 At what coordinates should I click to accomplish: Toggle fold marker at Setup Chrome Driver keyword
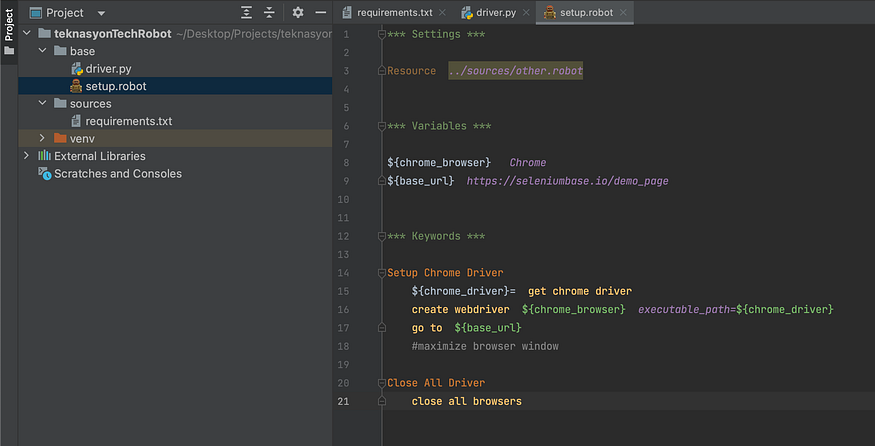[x=381, y=273]
